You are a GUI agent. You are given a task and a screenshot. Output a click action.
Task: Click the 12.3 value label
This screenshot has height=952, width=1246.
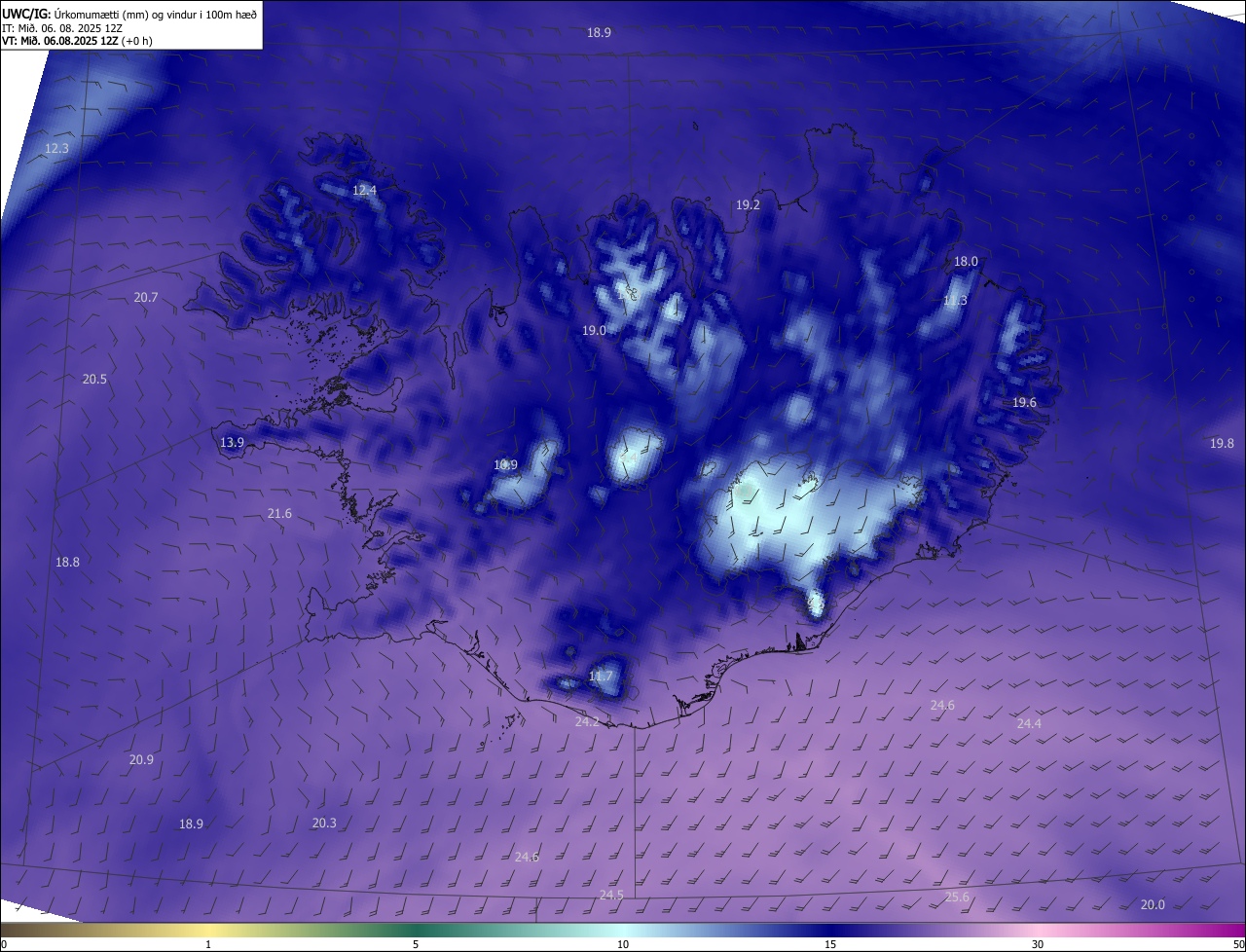tap(57, 149)
